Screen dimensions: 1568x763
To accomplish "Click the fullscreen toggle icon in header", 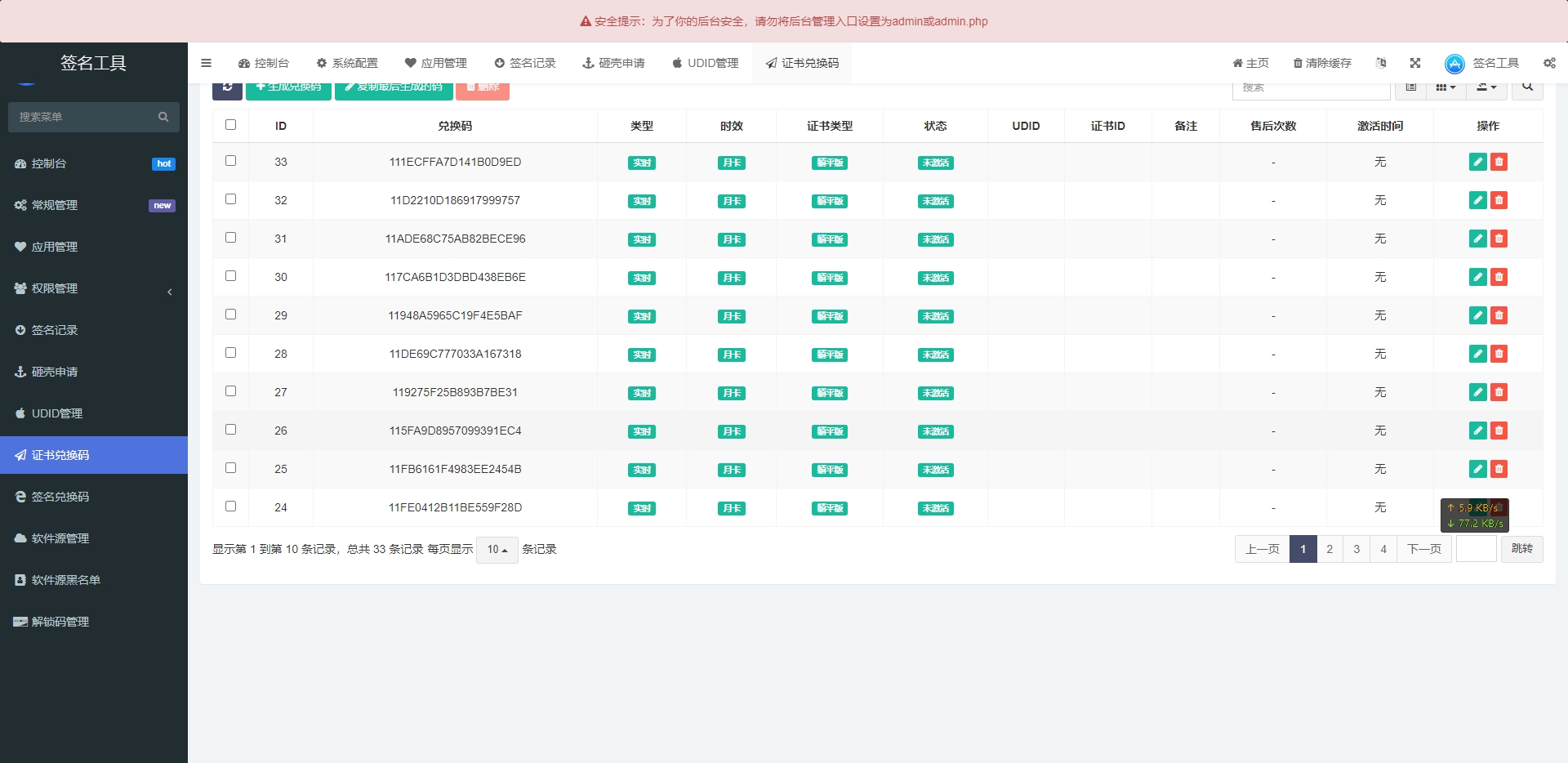I will click(x=1415, y=63).
